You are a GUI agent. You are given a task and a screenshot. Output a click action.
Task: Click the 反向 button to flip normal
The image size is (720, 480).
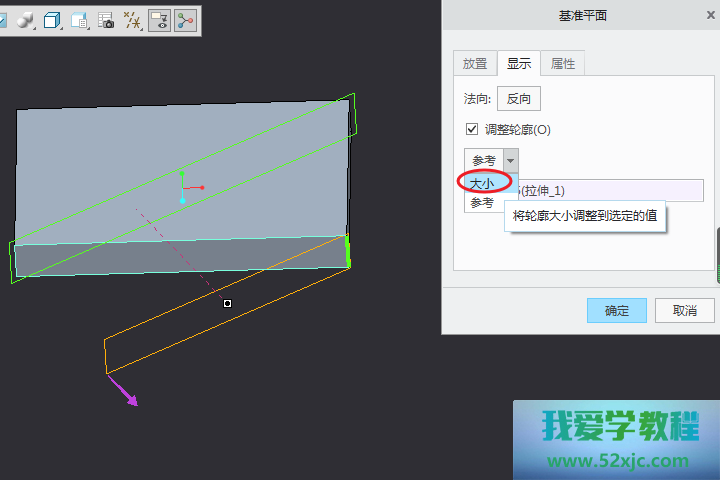pos(518,99)
